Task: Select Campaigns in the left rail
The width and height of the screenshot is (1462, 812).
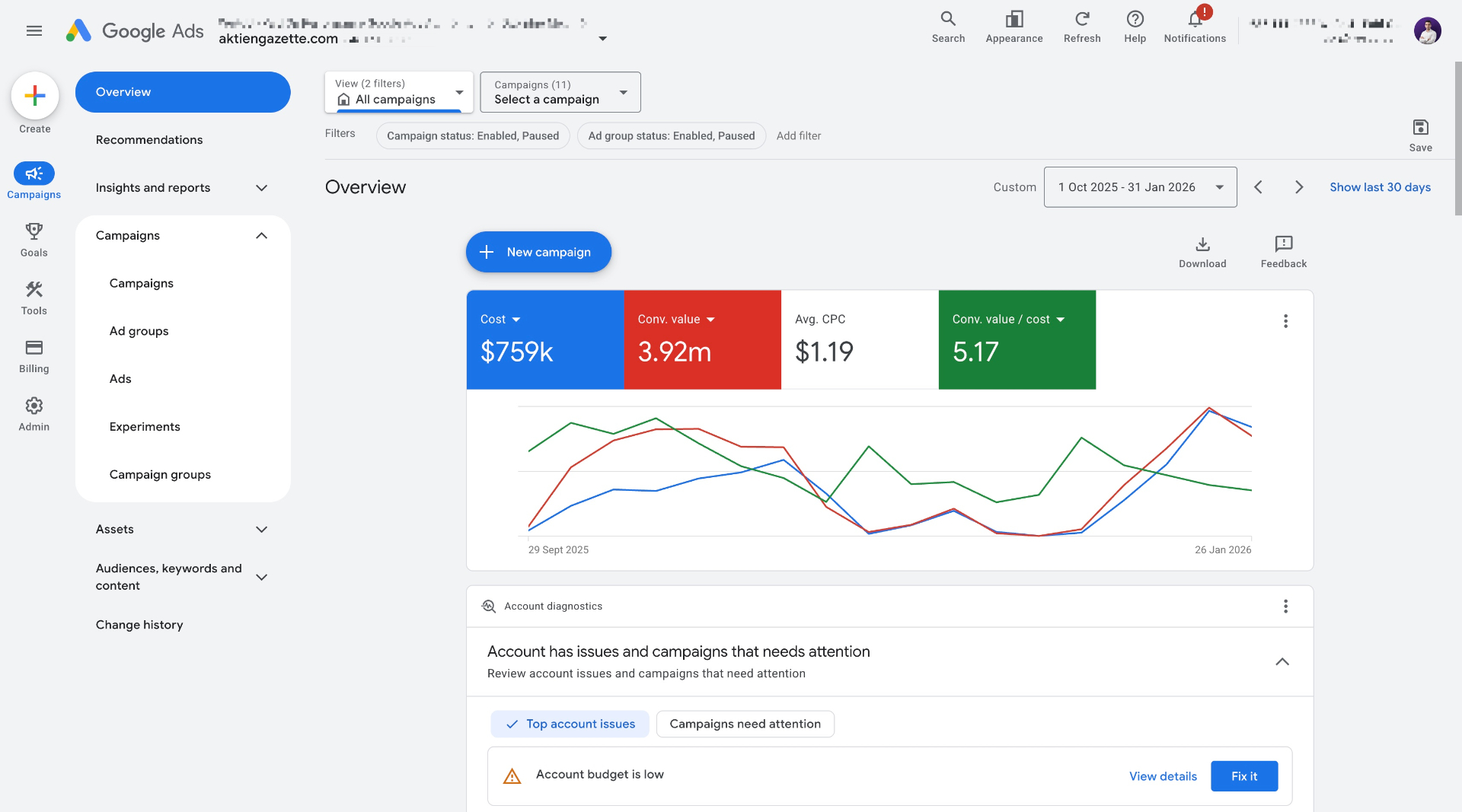Action: tap(34, 181)
